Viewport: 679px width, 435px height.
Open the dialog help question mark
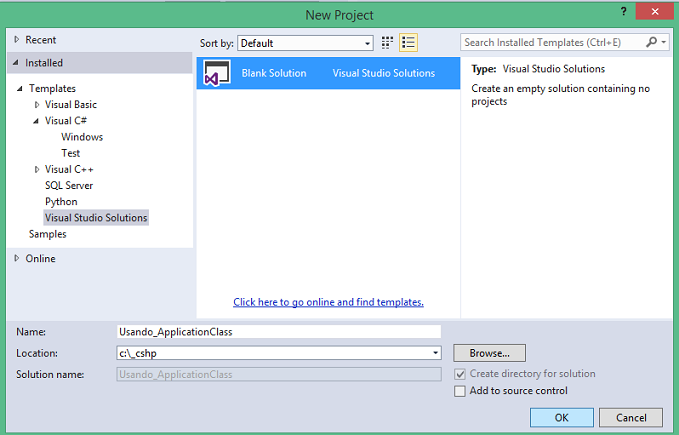pos(623,11)
